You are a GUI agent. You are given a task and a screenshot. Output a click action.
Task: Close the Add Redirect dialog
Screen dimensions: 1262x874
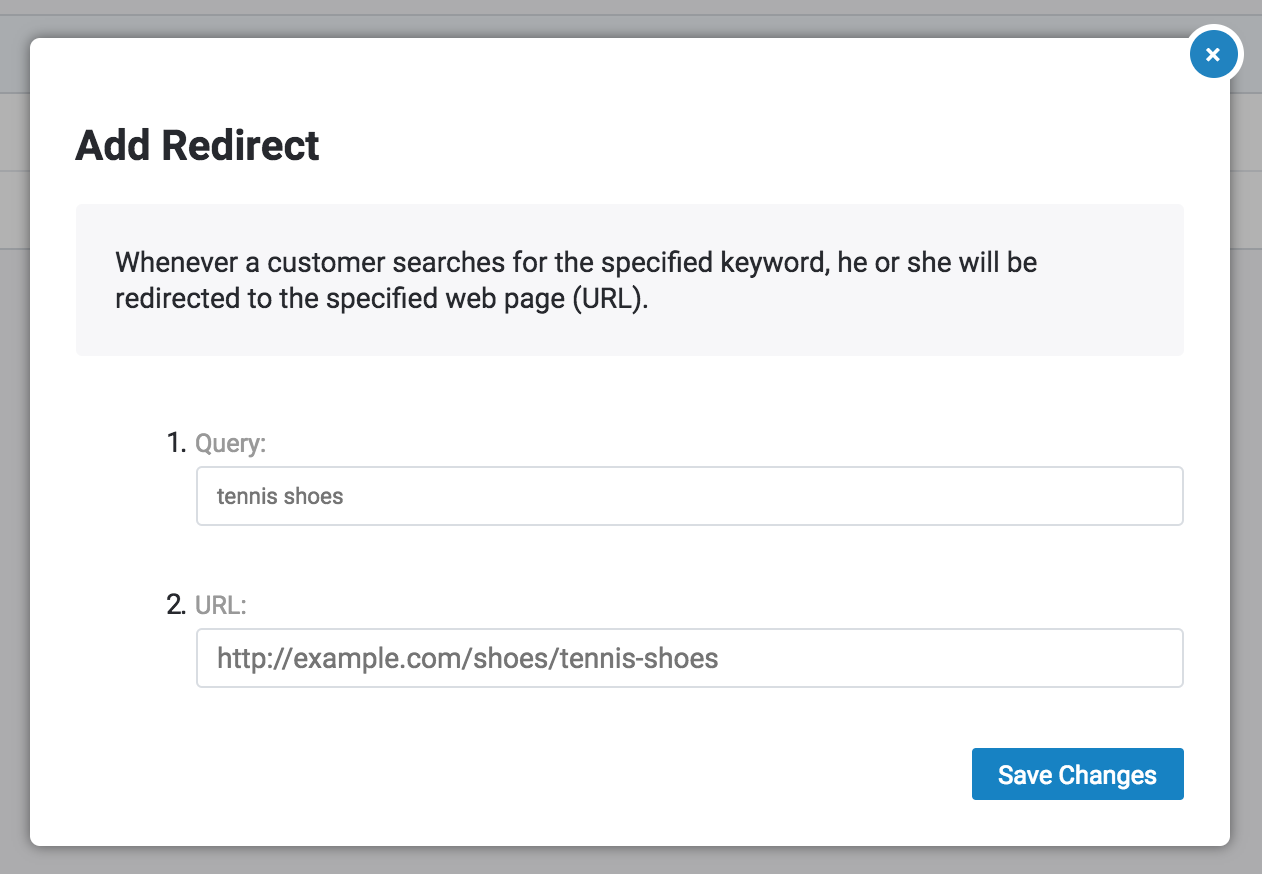tap(1213, 55)
